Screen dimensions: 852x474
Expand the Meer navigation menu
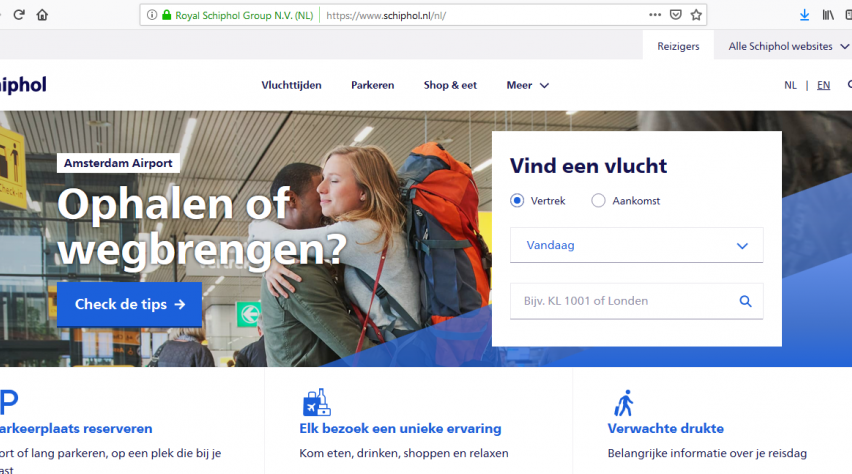point(527,86)
